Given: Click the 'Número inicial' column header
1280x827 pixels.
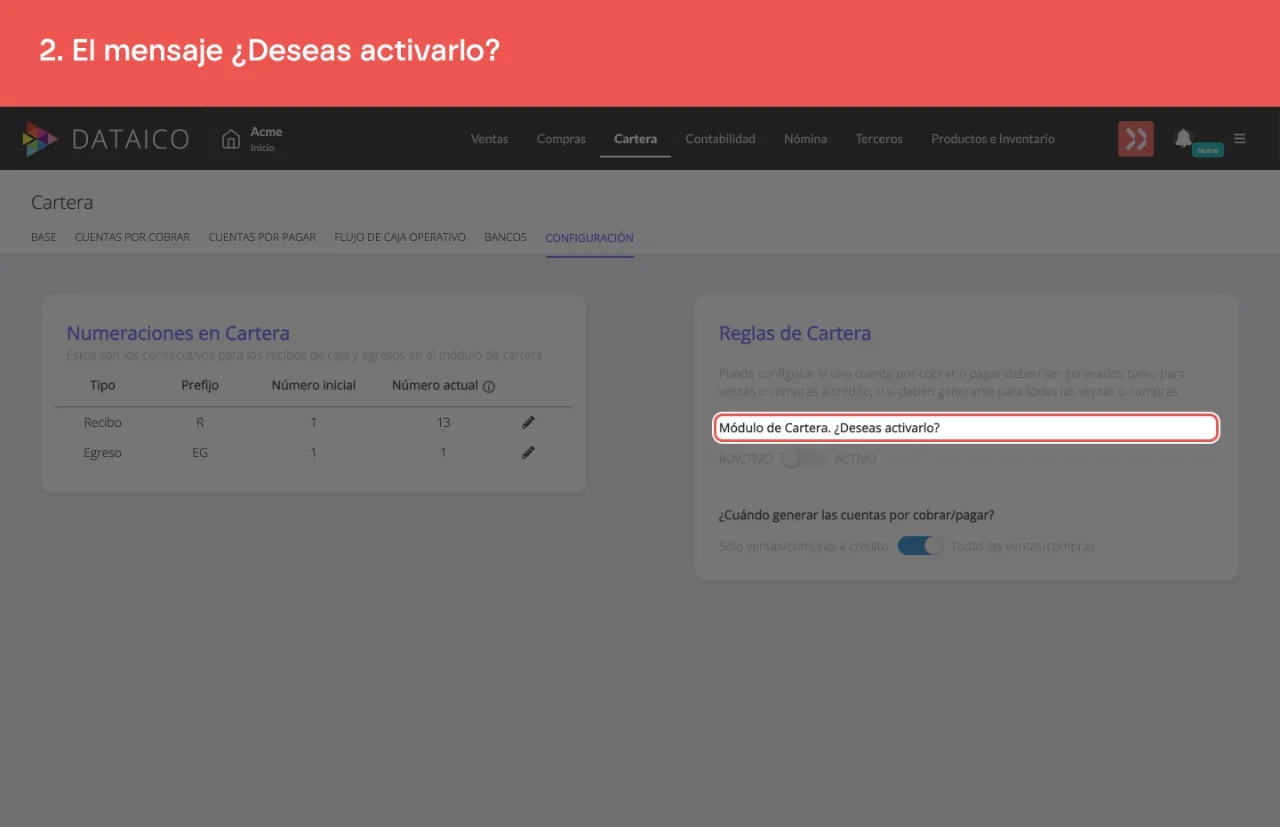Looking at the screenshot, I should [313, 385].
